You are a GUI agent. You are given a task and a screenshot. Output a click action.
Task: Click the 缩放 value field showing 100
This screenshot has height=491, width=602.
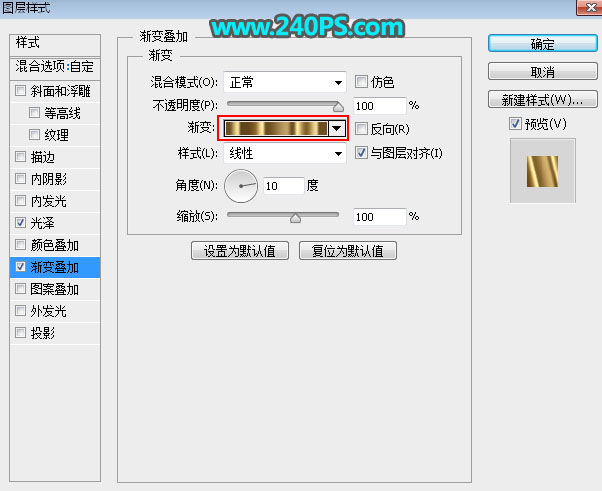[379, 217]
